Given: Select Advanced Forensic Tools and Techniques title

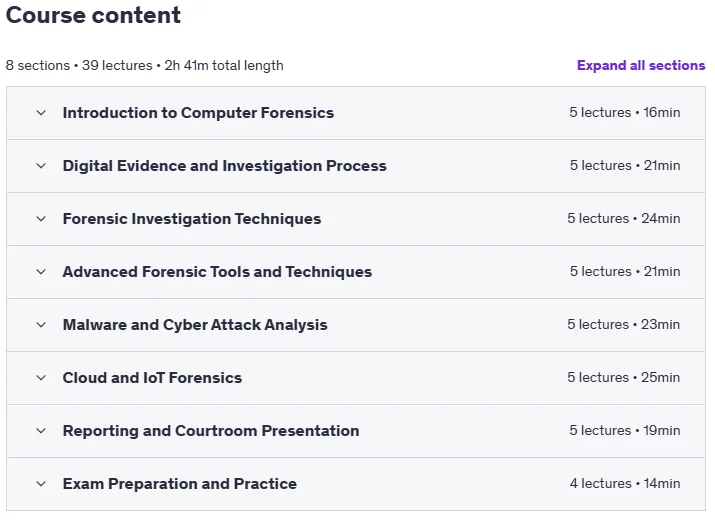Looking at the screenshot, I should [218, 272].
